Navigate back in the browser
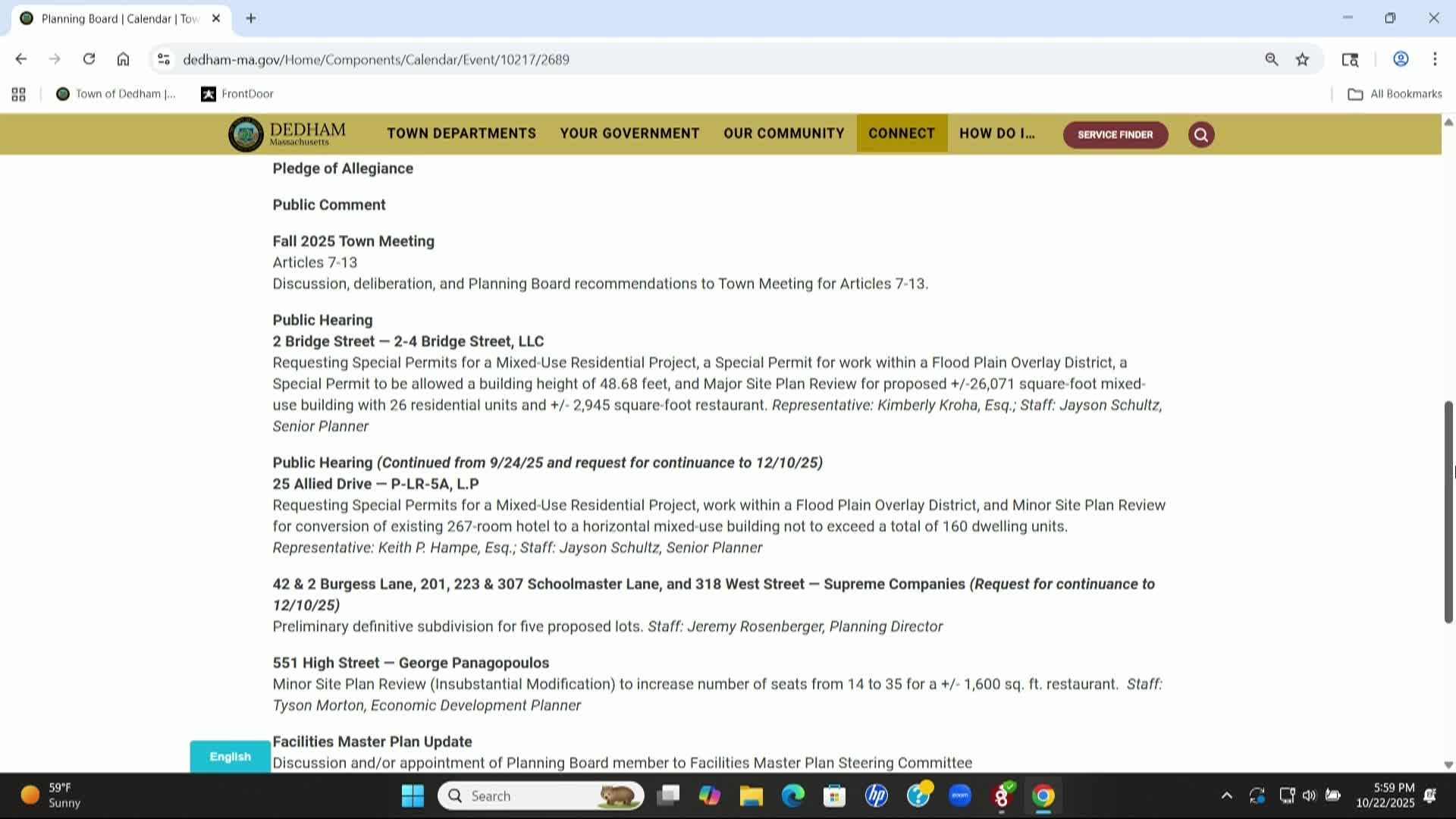 (x=20, y=58)
